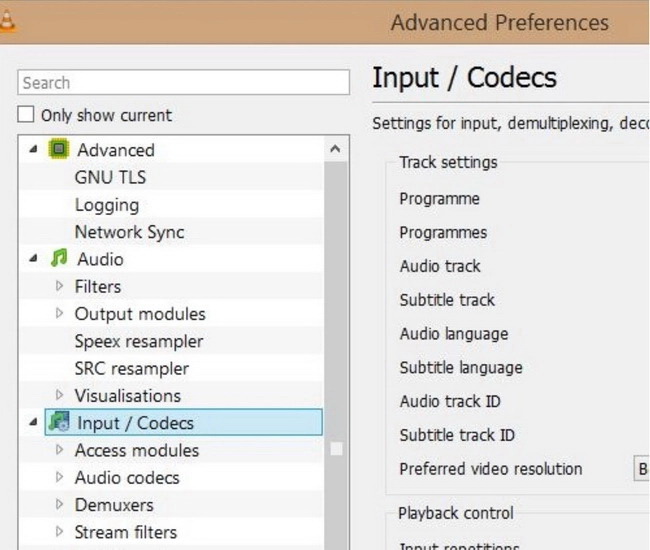Select GNU TLS in the tree

(x=110, y=177)
